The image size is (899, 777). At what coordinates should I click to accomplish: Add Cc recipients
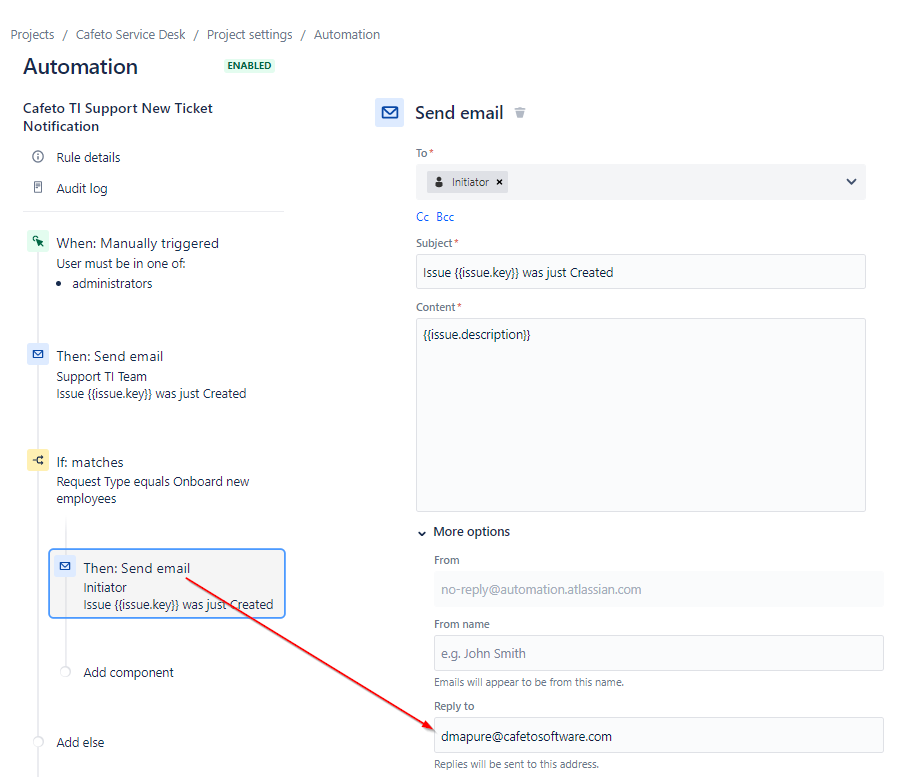(423, 217)
